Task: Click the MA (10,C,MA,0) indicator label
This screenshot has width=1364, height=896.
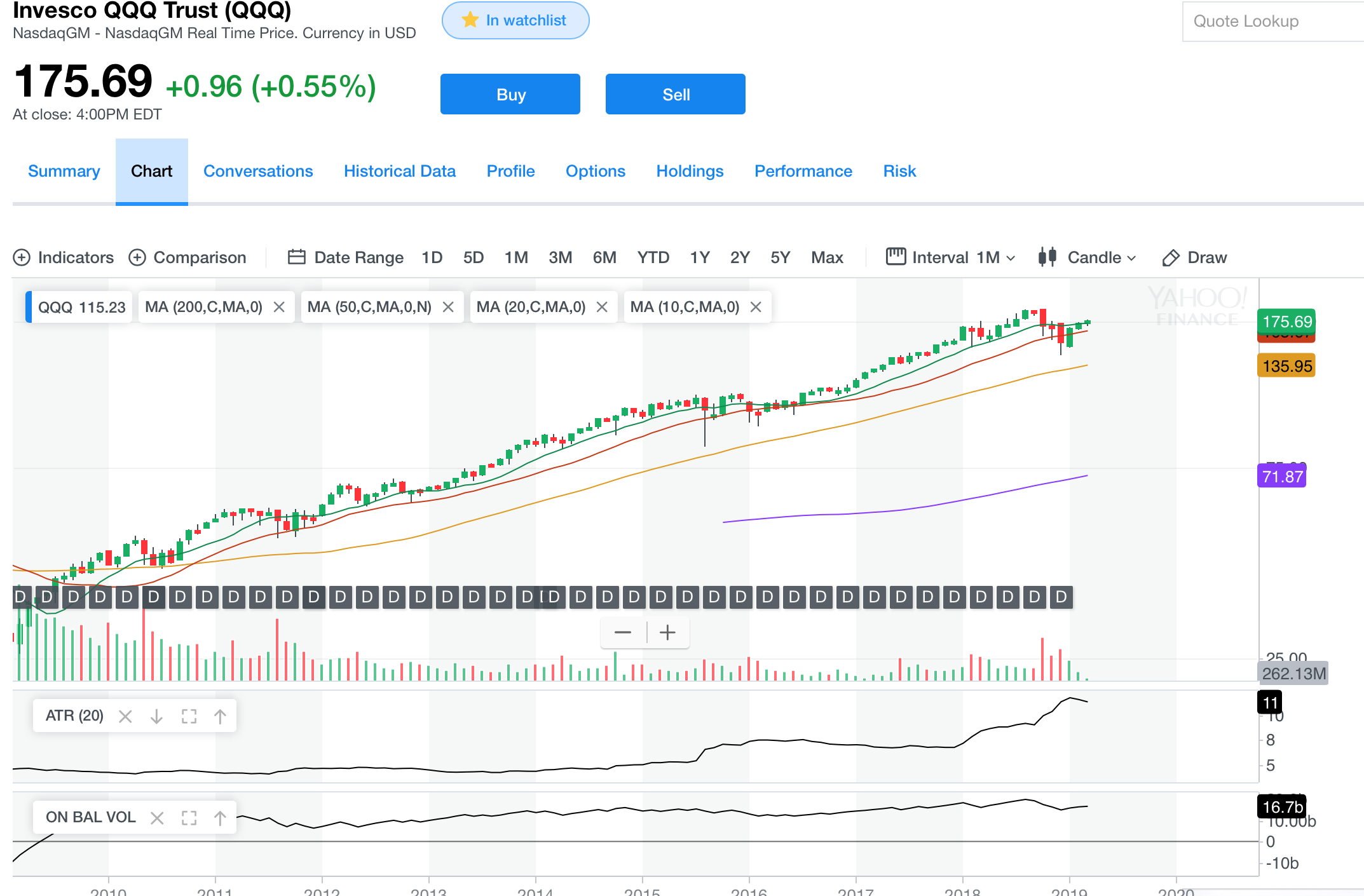Action: coord(685,307)
